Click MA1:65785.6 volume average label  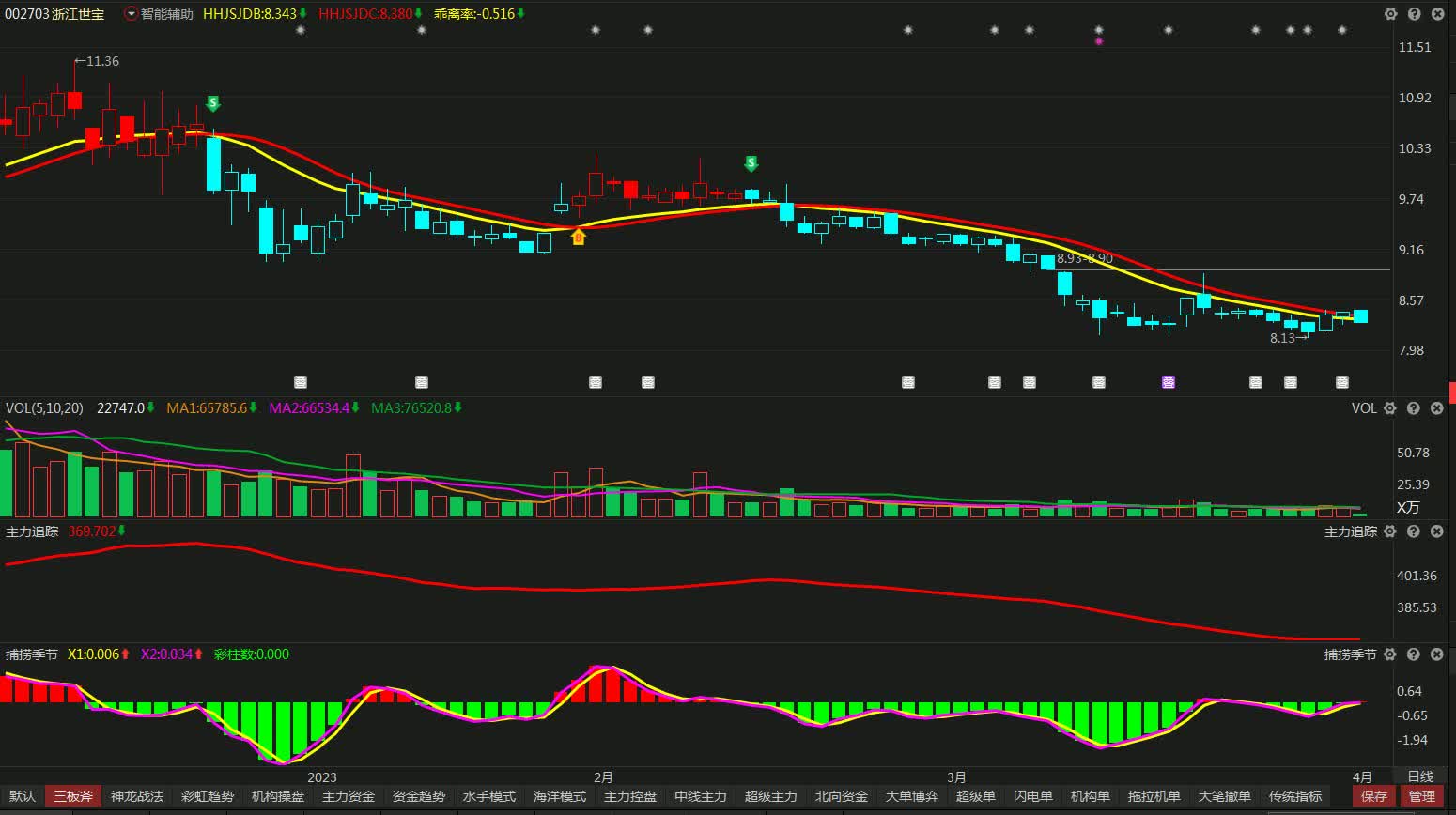click(x=207, y=408)
